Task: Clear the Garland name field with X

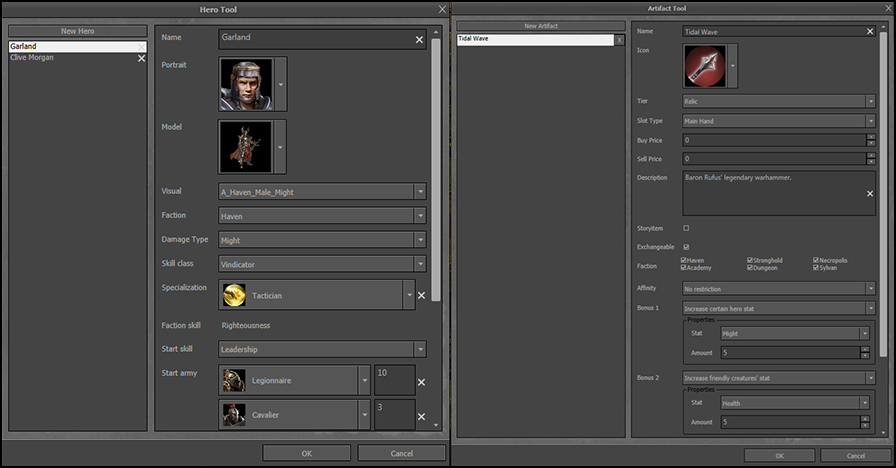Action: [x=419, y=40]
